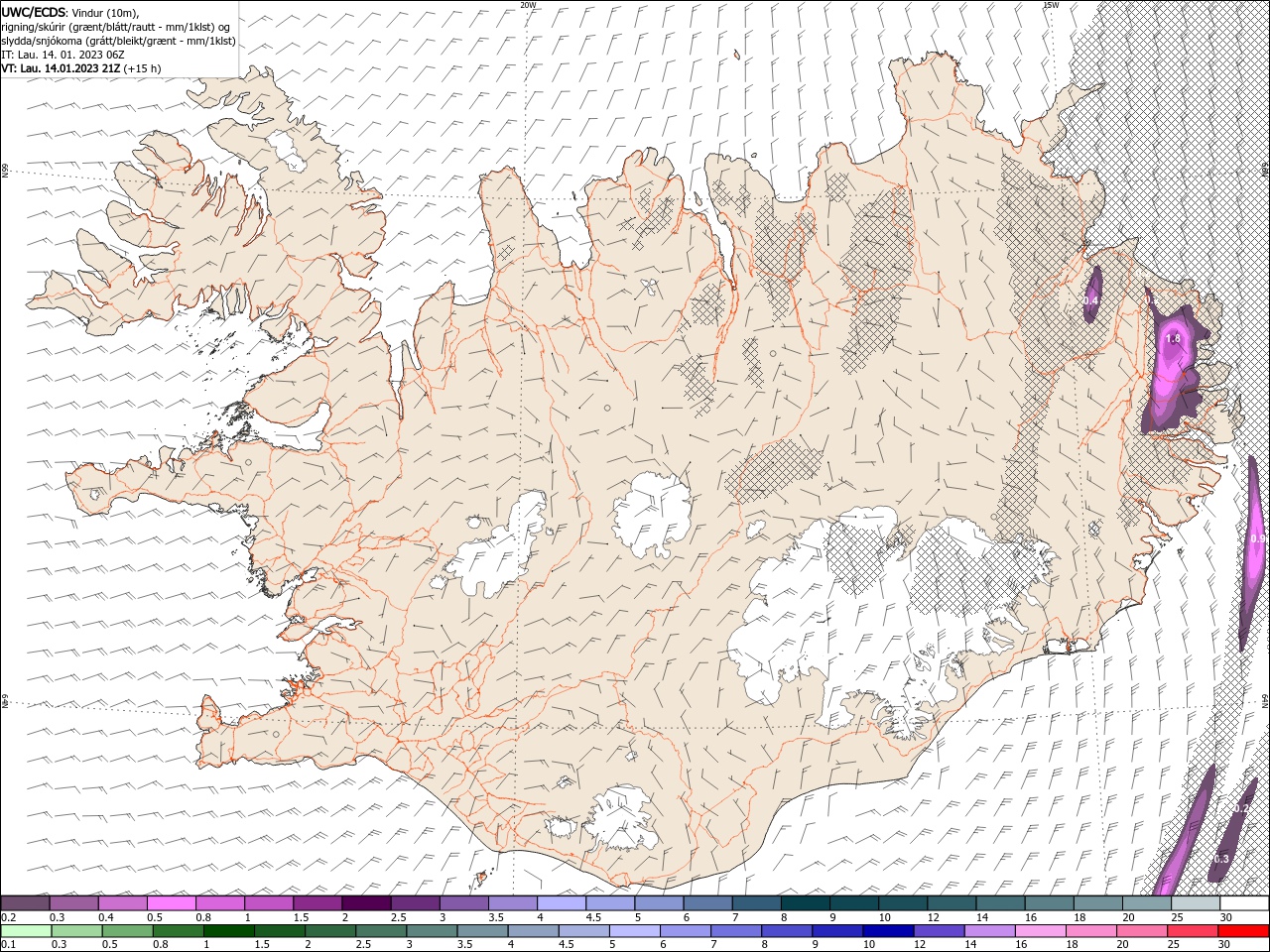The image size is (1270, 952).
Task: Pick the bottom-row swatch labeled 7
Action: click(x=735, y=931)
